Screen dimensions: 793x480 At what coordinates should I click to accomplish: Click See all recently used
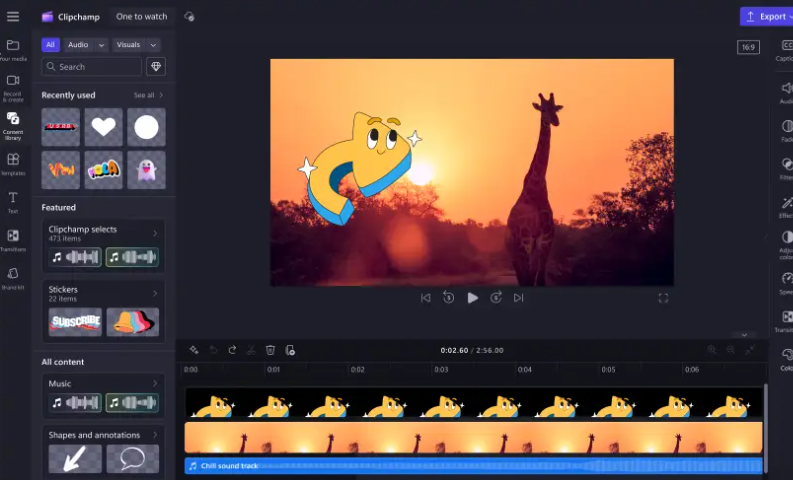pyautogui.click(x=148, y=95)
